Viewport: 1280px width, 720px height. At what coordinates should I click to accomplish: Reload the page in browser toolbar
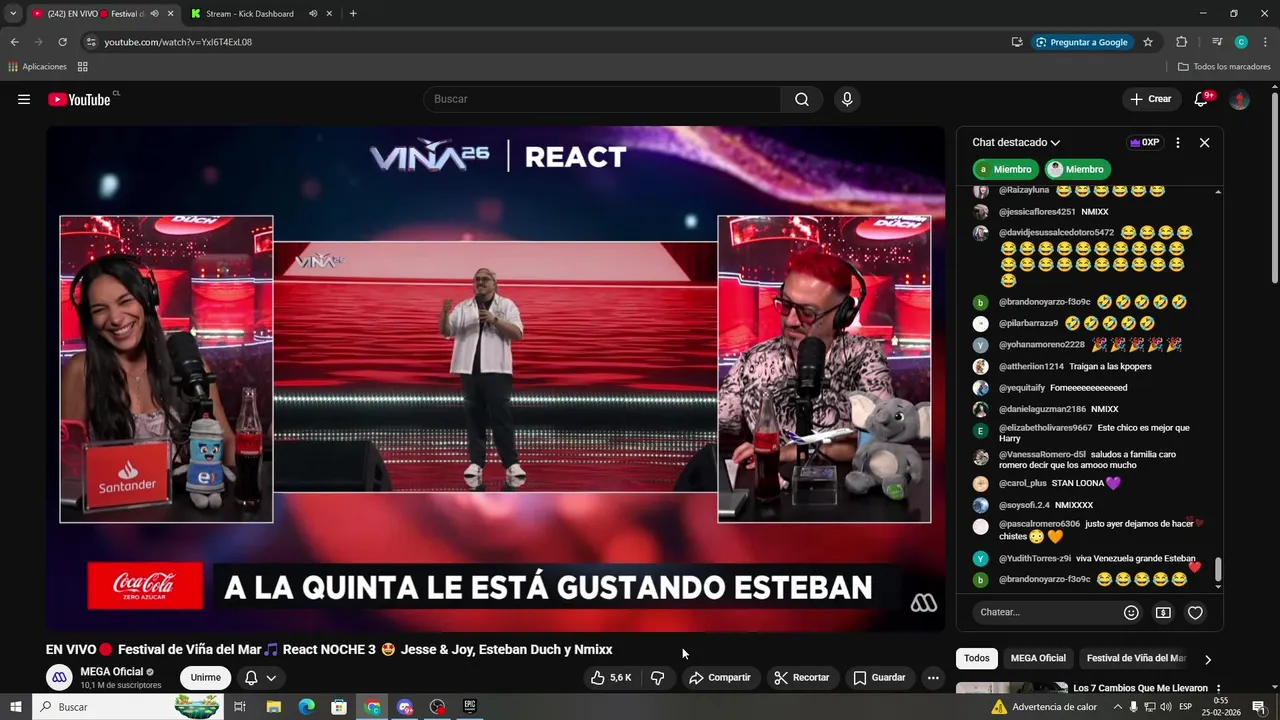click(x=62, y=42)
